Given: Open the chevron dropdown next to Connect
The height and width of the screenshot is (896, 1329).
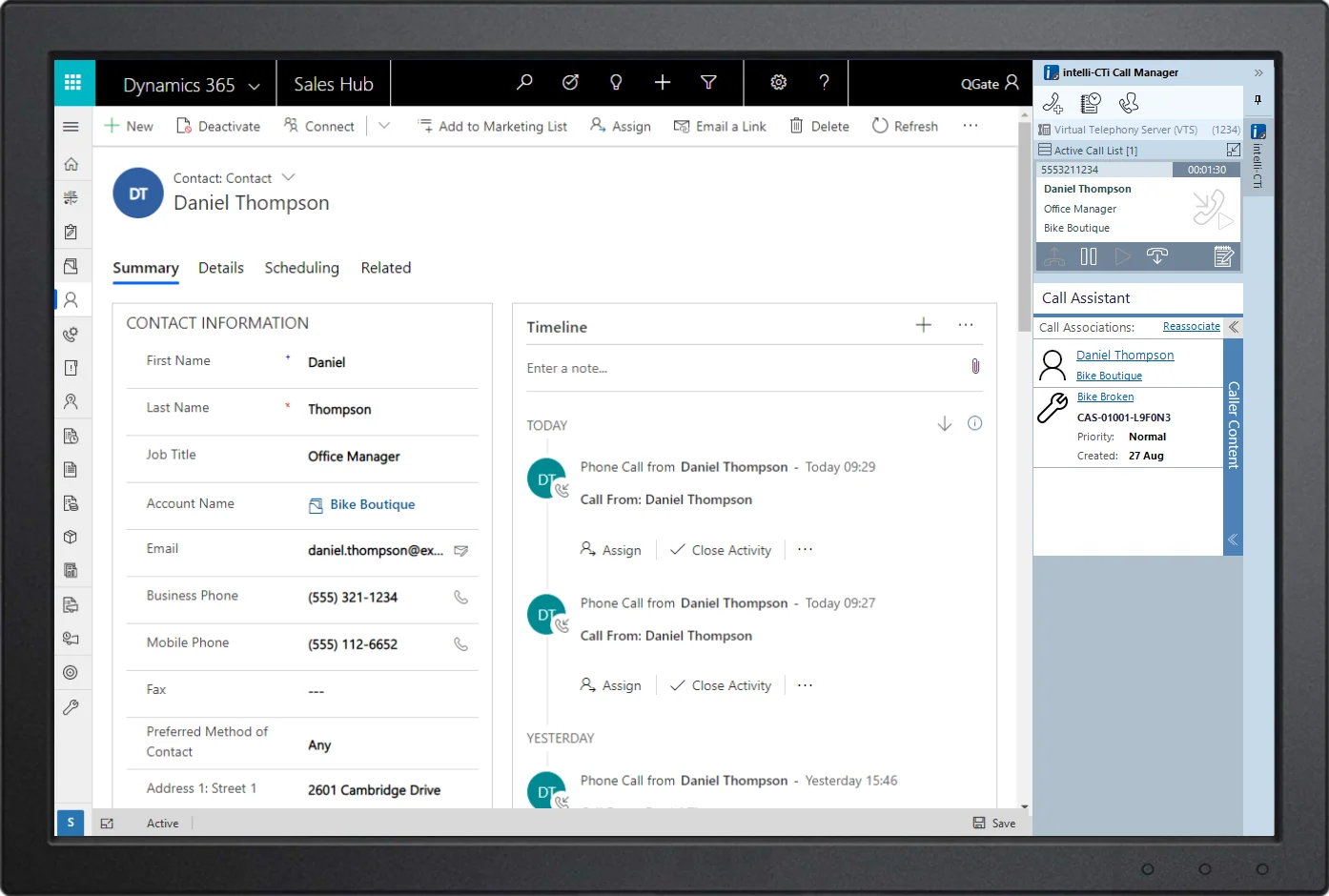Looking at the screenshot, I should coord(384,126).
